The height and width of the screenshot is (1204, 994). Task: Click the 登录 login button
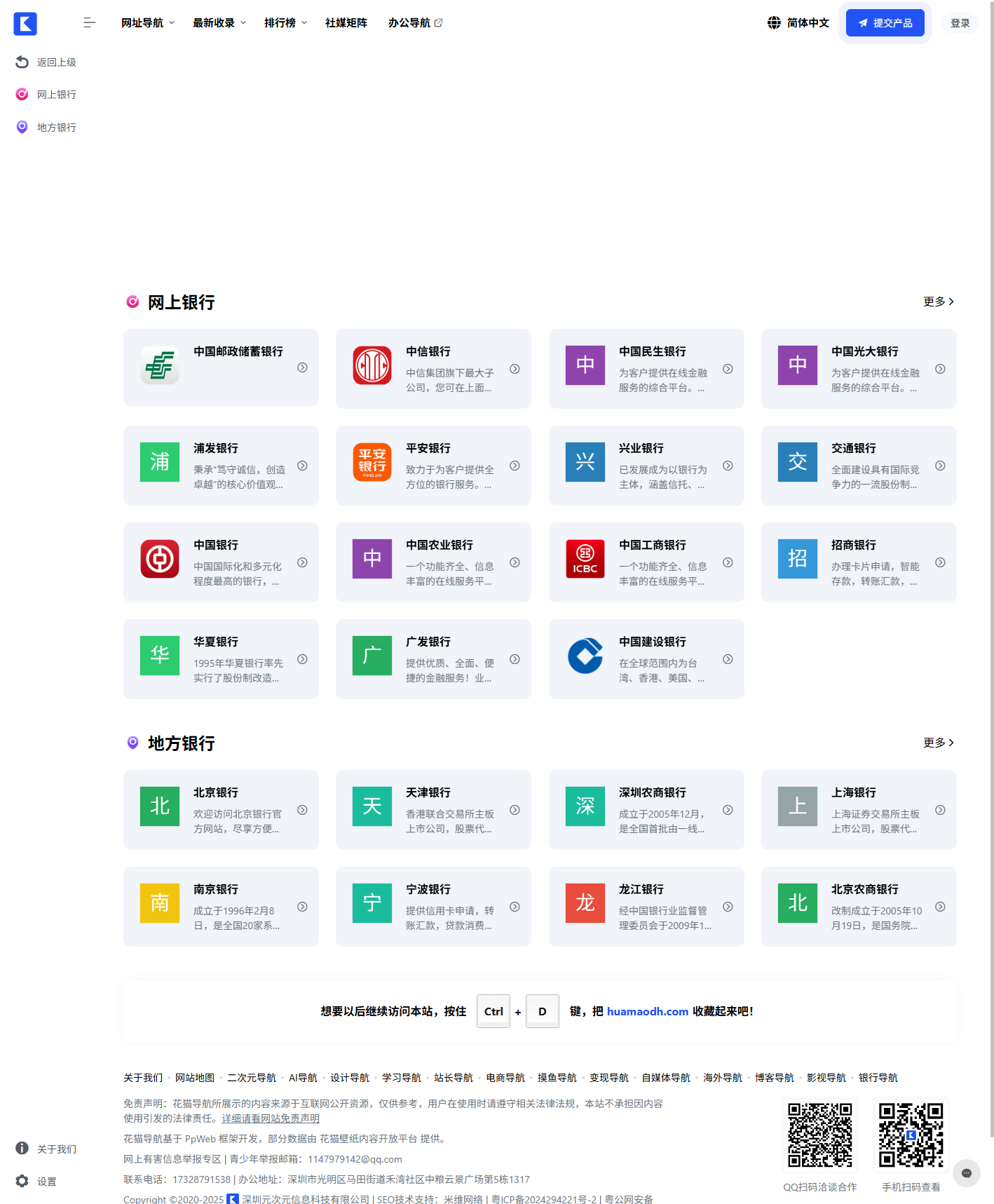coord(960,23)
